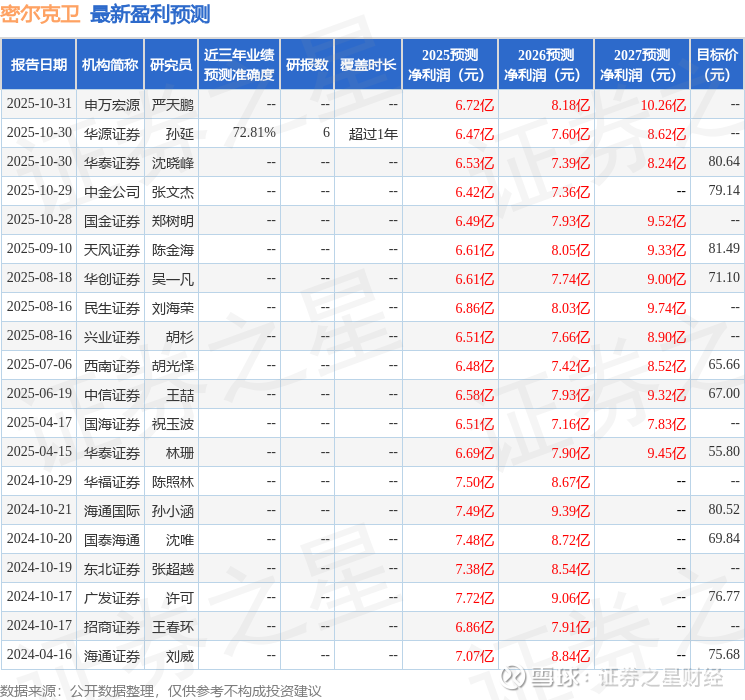This screenshot has width=745, height=700.
Task: Select the 兴业证券 institution cell
Action: [112, 337]
